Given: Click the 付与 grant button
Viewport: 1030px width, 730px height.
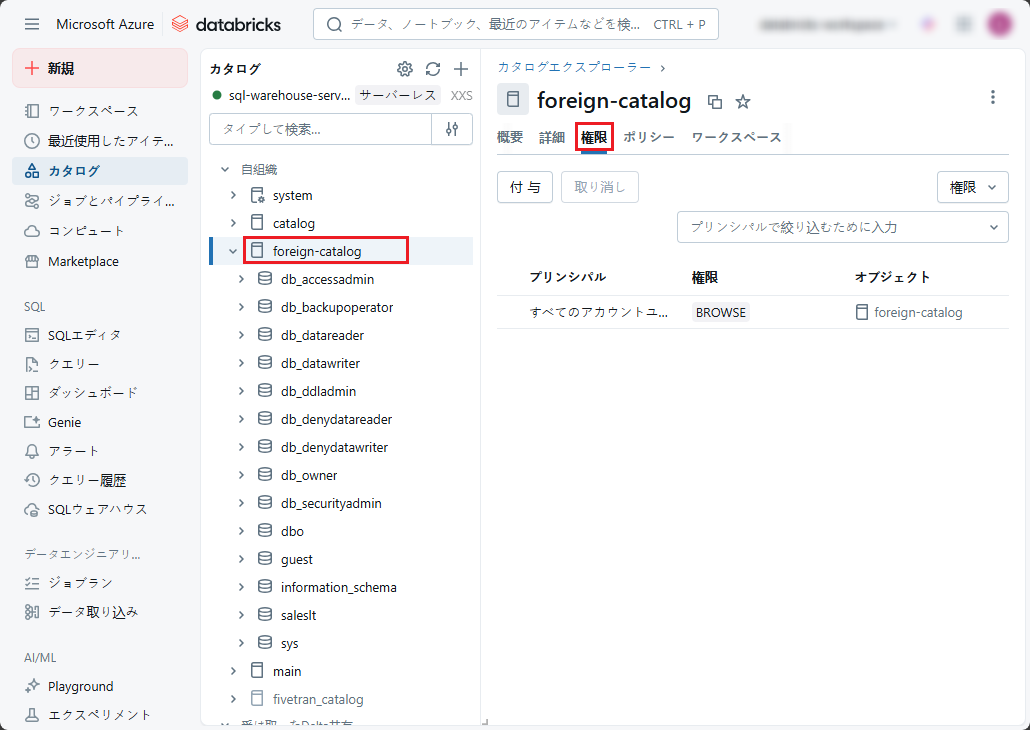Looking at the screenshot, I should coord(525,187).
